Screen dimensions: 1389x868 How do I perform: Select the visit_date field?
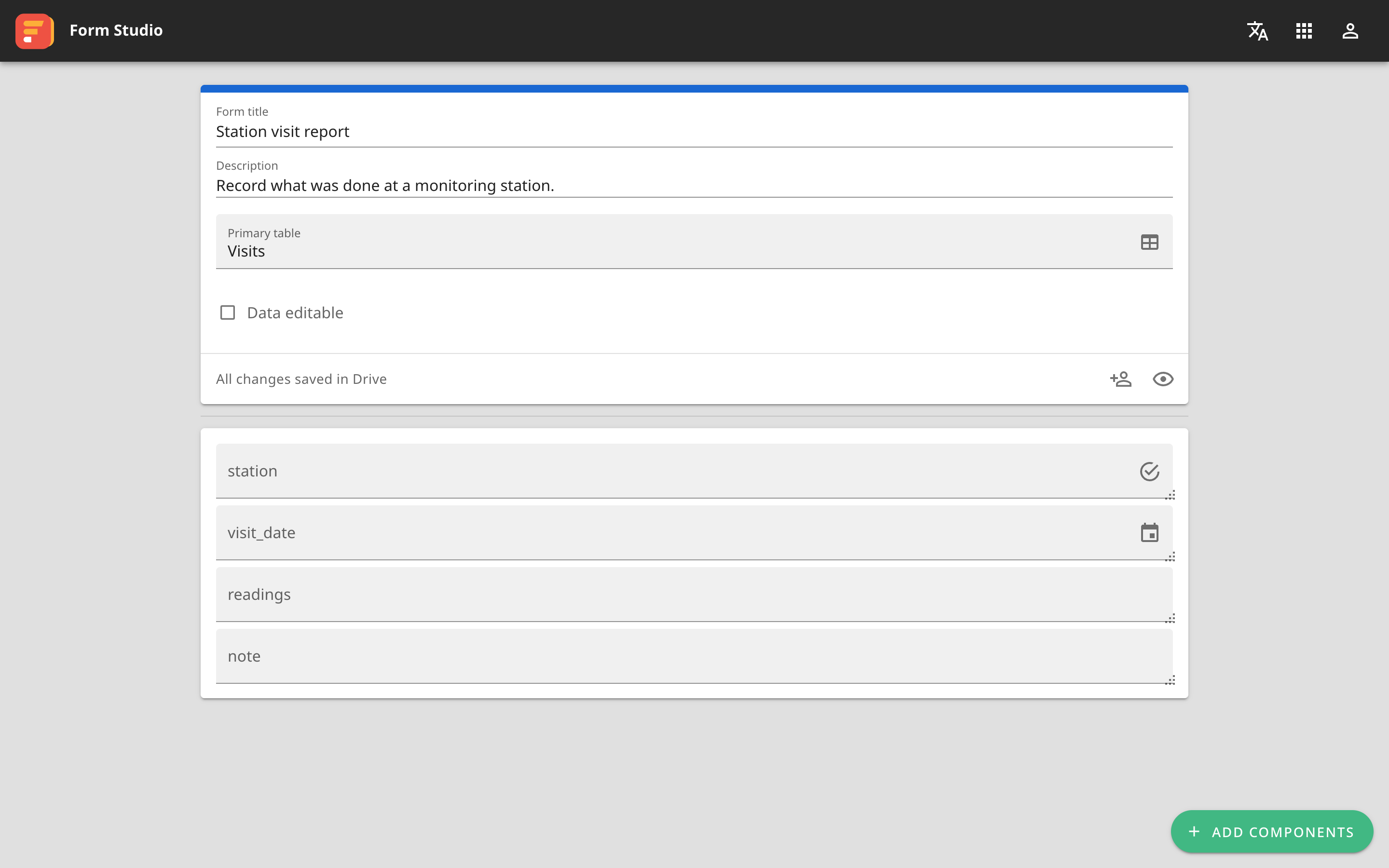(x=694, y=533)
